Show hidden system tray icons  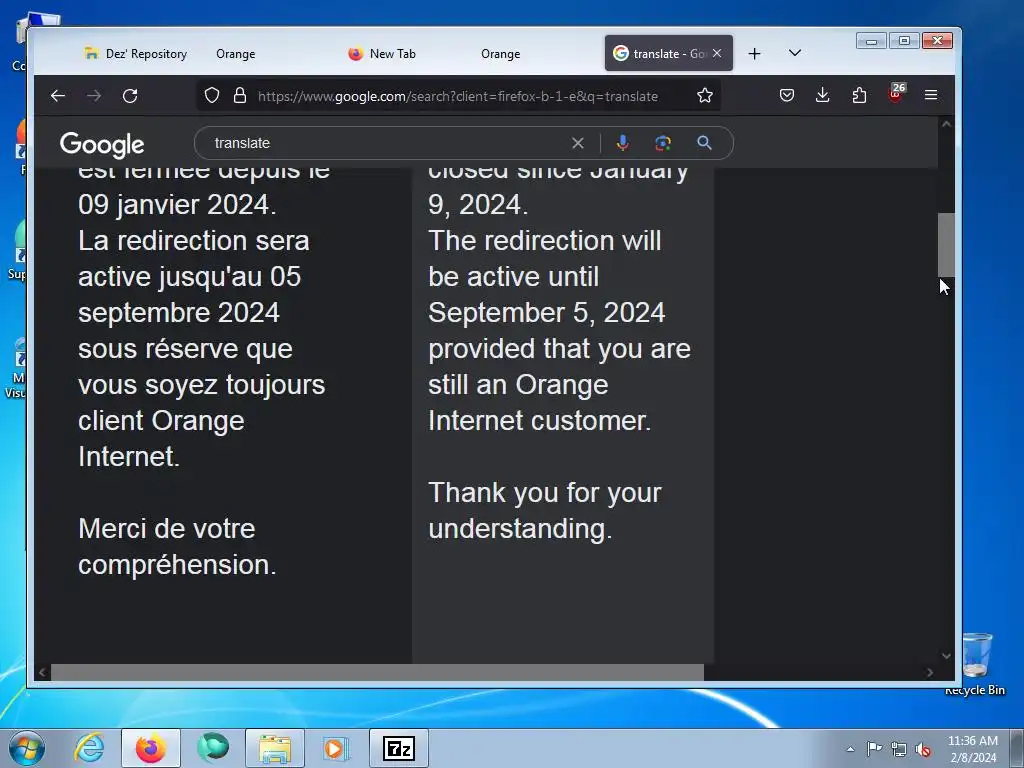[x=850, y=749]
